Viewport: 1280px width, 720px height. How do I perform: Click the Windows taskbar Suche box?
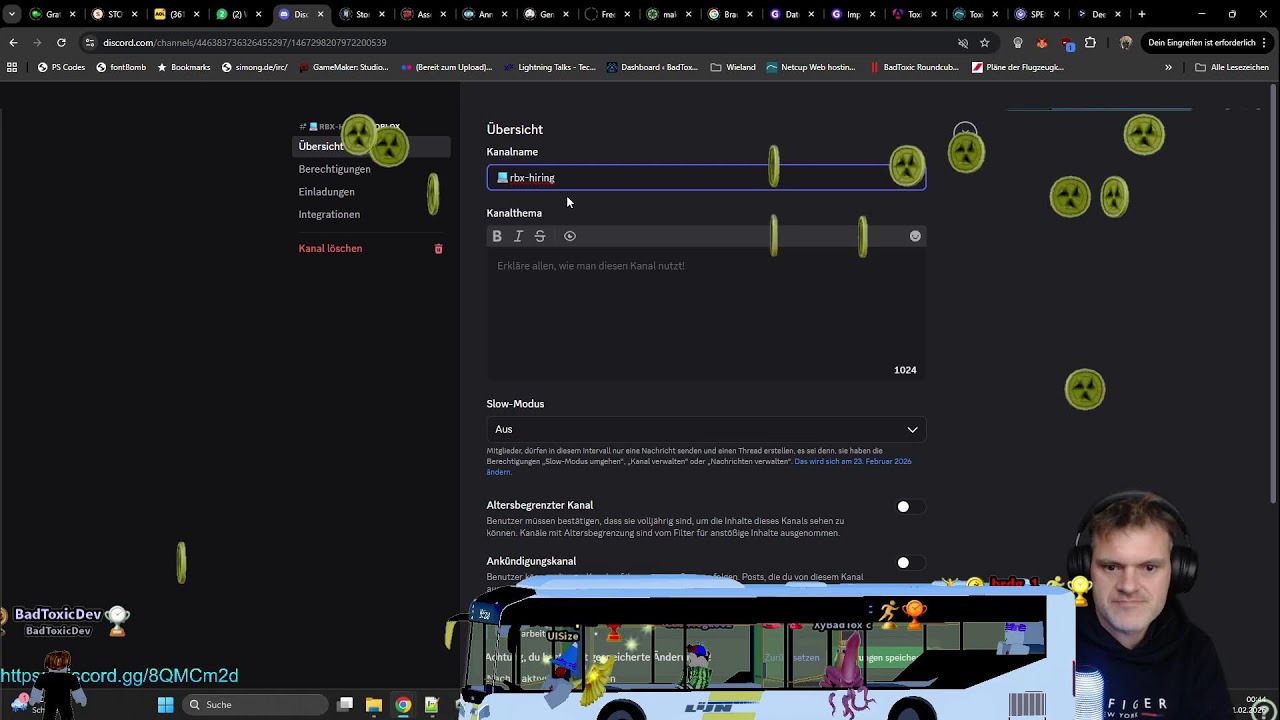[255, 705]
